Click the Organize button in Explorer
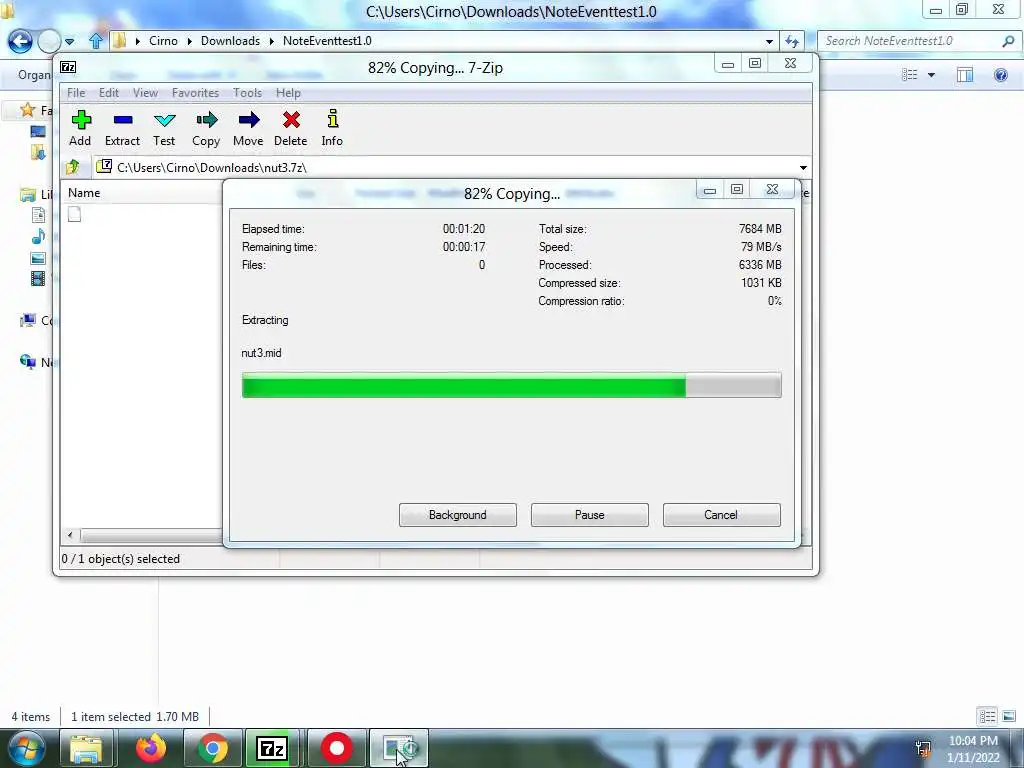Image resolution: width=1024 pixels, height=768 pixels. (34, 74)
